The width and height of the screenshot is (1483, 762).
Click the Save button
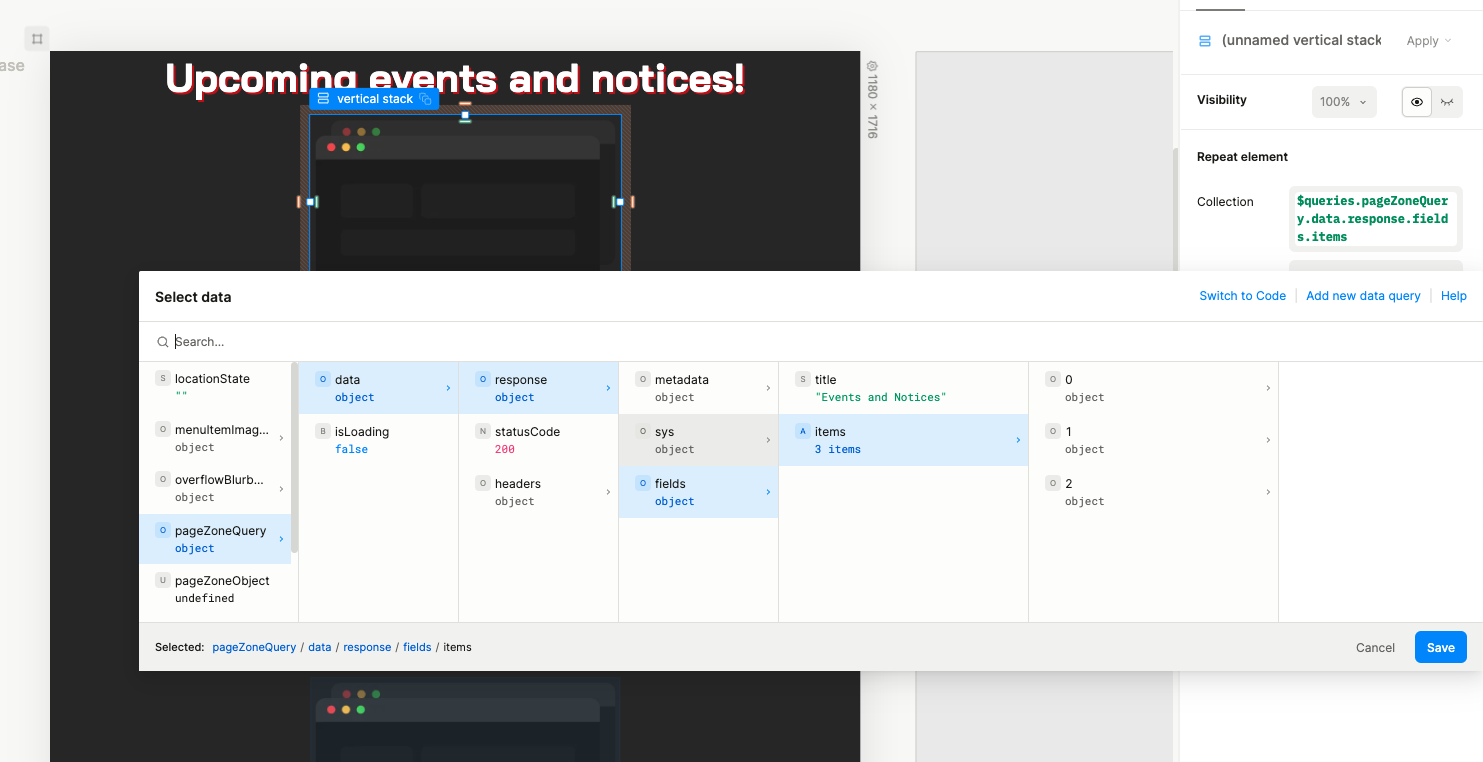[x=1440, y=647]
